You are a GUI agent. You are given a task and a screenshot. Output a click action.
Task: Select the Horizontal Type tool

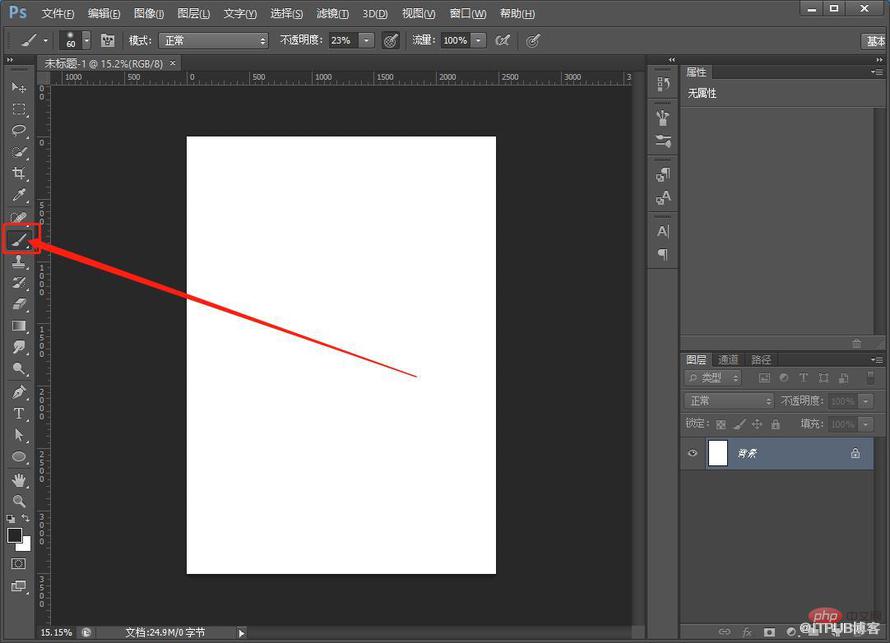click(x=19, y=413)
